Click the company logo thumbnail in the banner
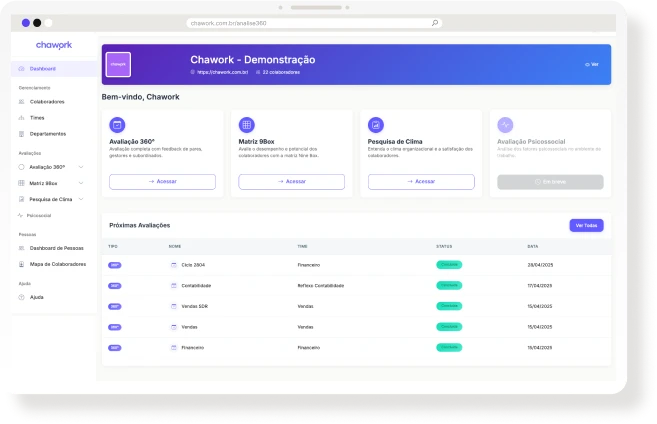657x424 pixels. 118,65
